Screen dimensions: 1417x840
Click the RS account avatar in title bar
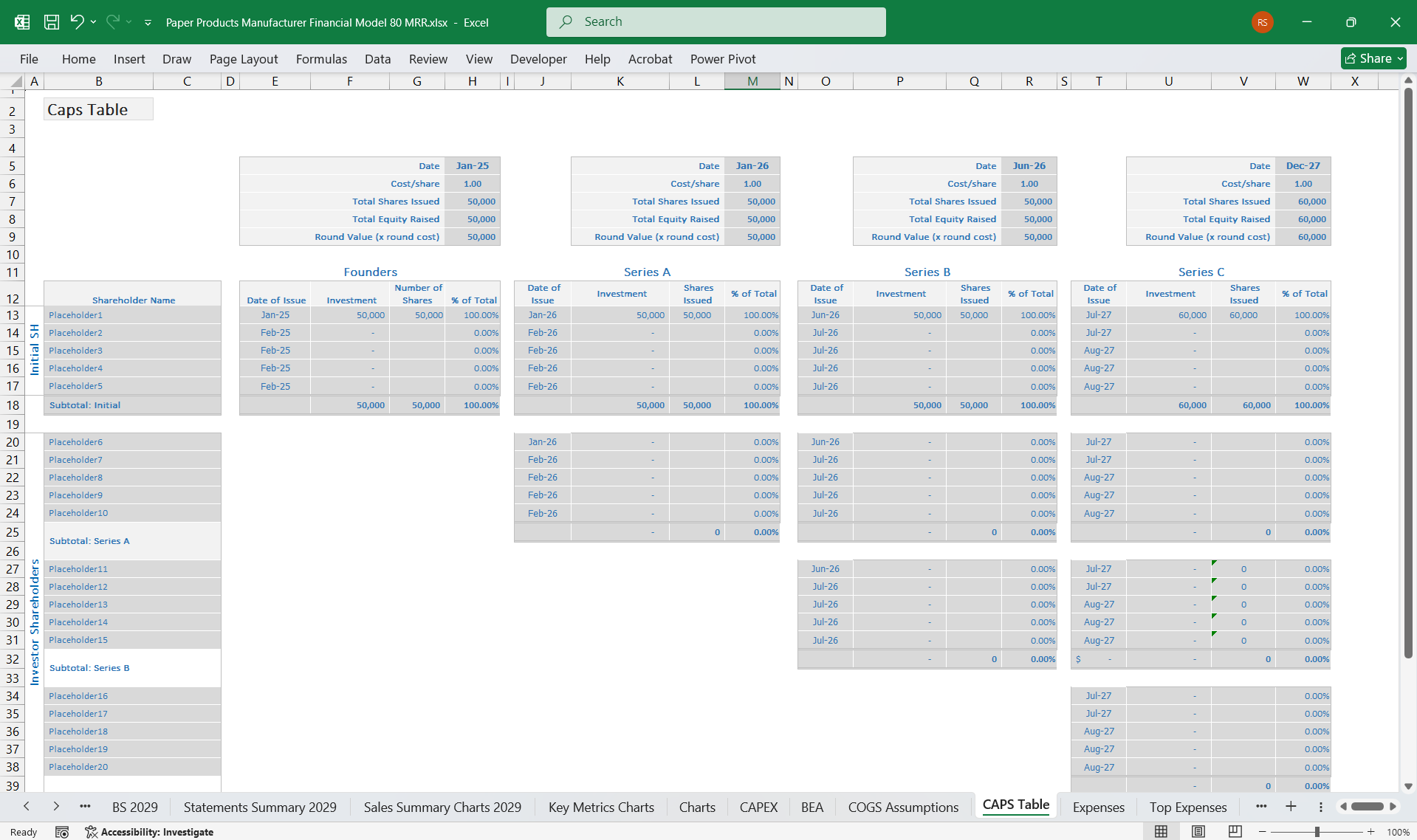1261,22
